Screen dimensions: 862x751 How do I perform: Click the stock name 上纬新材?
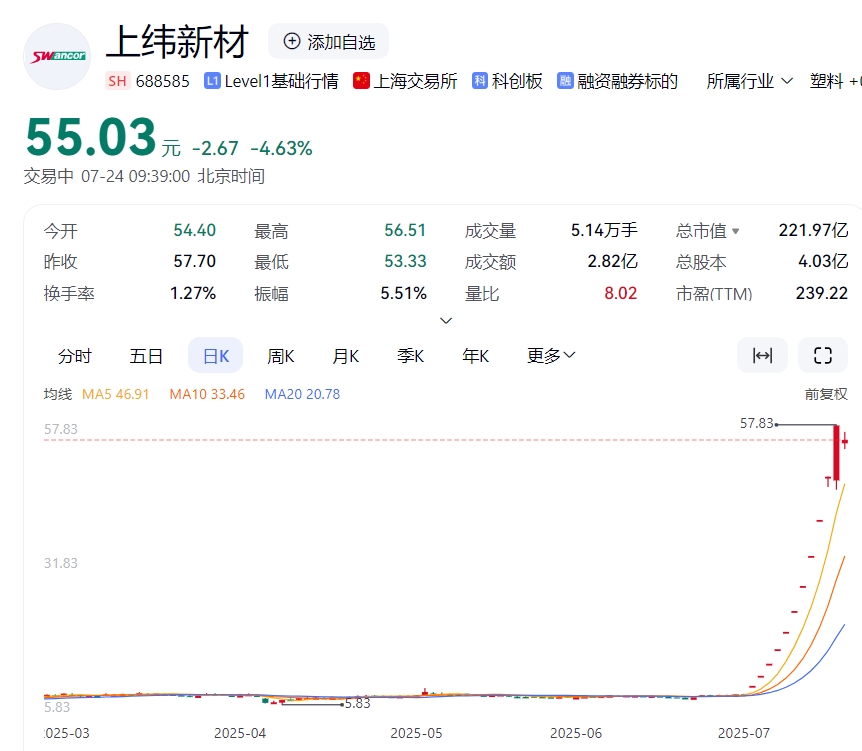177,42
